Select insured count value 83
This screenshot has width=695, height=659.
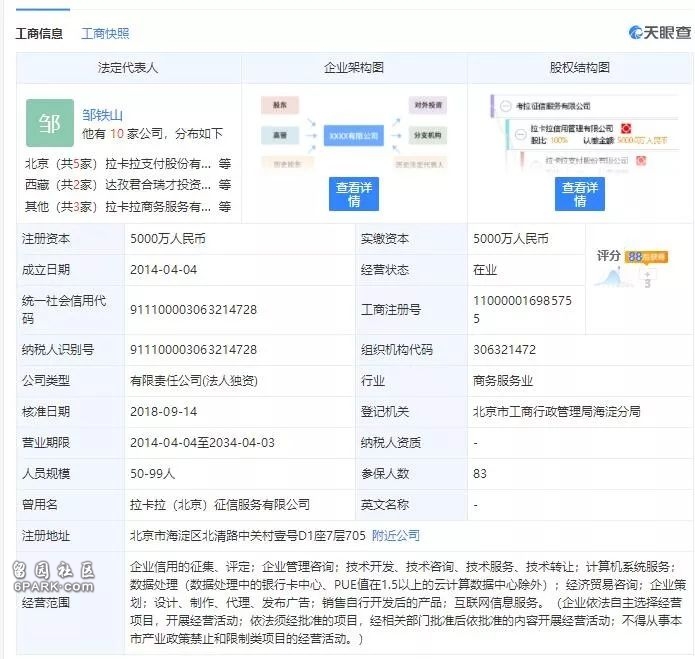[x=480, y=474]
